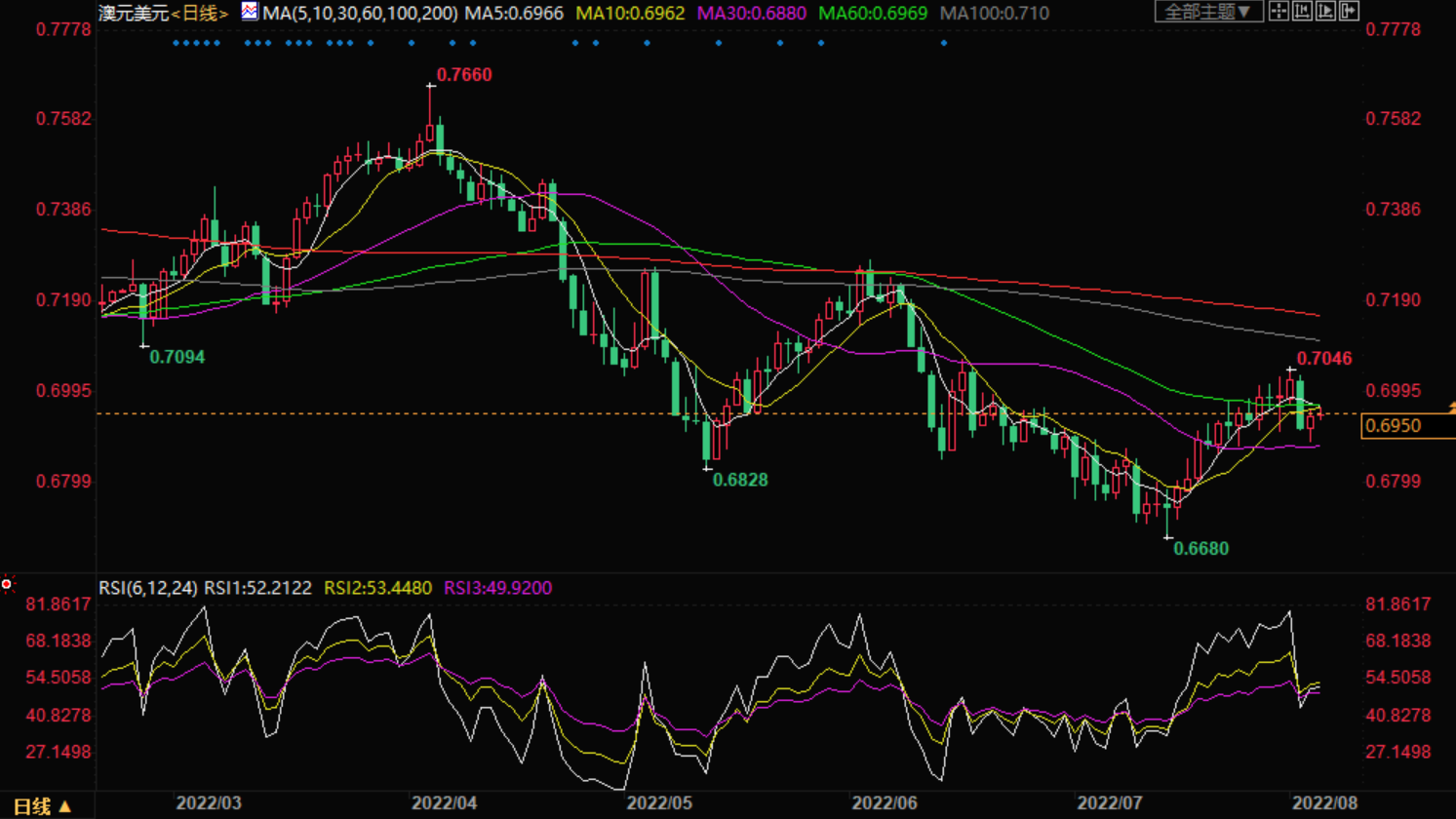The image size is (1456, 819).
Task: Click the 澳元美元 symbol title
Action: 135,13
